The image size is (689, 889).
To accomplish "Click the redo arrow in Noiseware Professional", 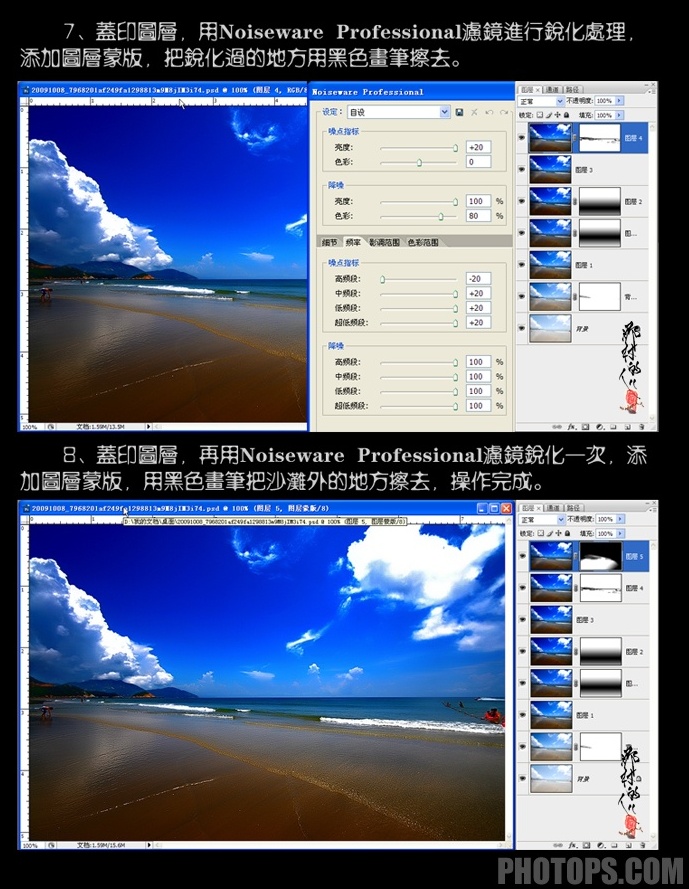I will [504, 112].
